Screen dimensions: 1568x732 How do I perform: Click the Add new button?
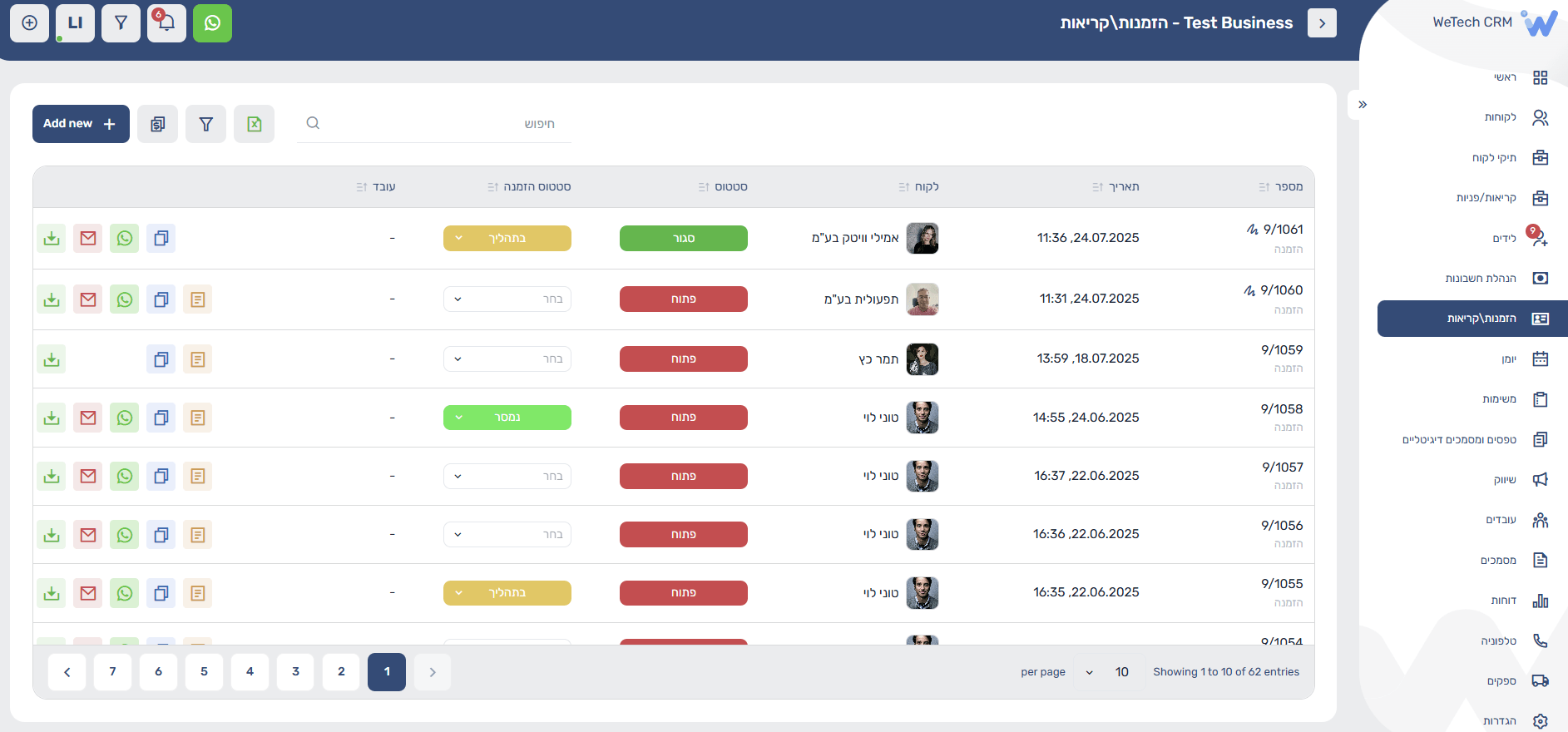coord(81,124)
